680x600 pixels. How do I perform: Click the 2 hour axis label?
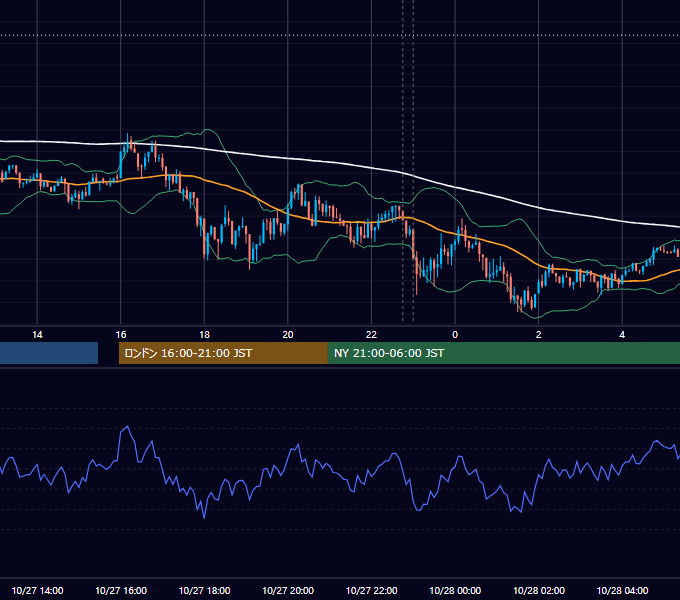click(539, 335)
